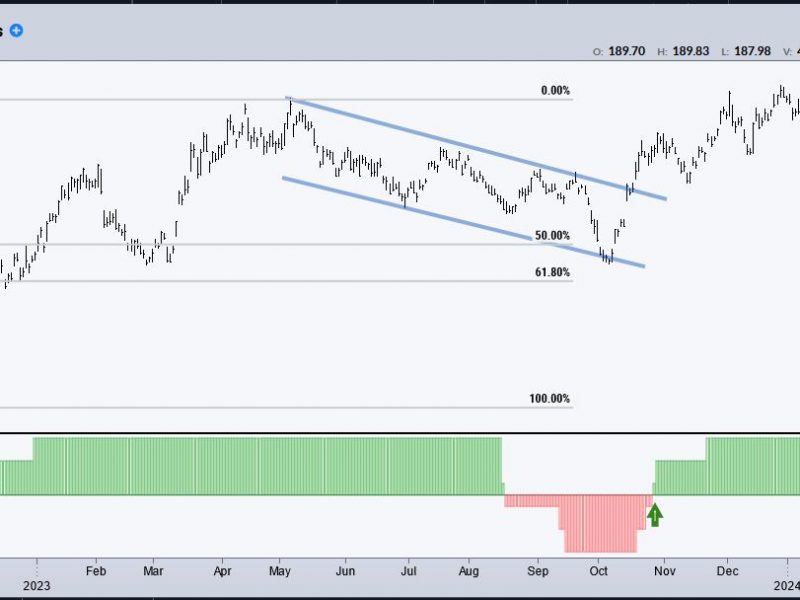The height and width of the screenshot is (600, 800).
Task: Click the 61.80% Fibonacci level label
Action: (552, 272)
